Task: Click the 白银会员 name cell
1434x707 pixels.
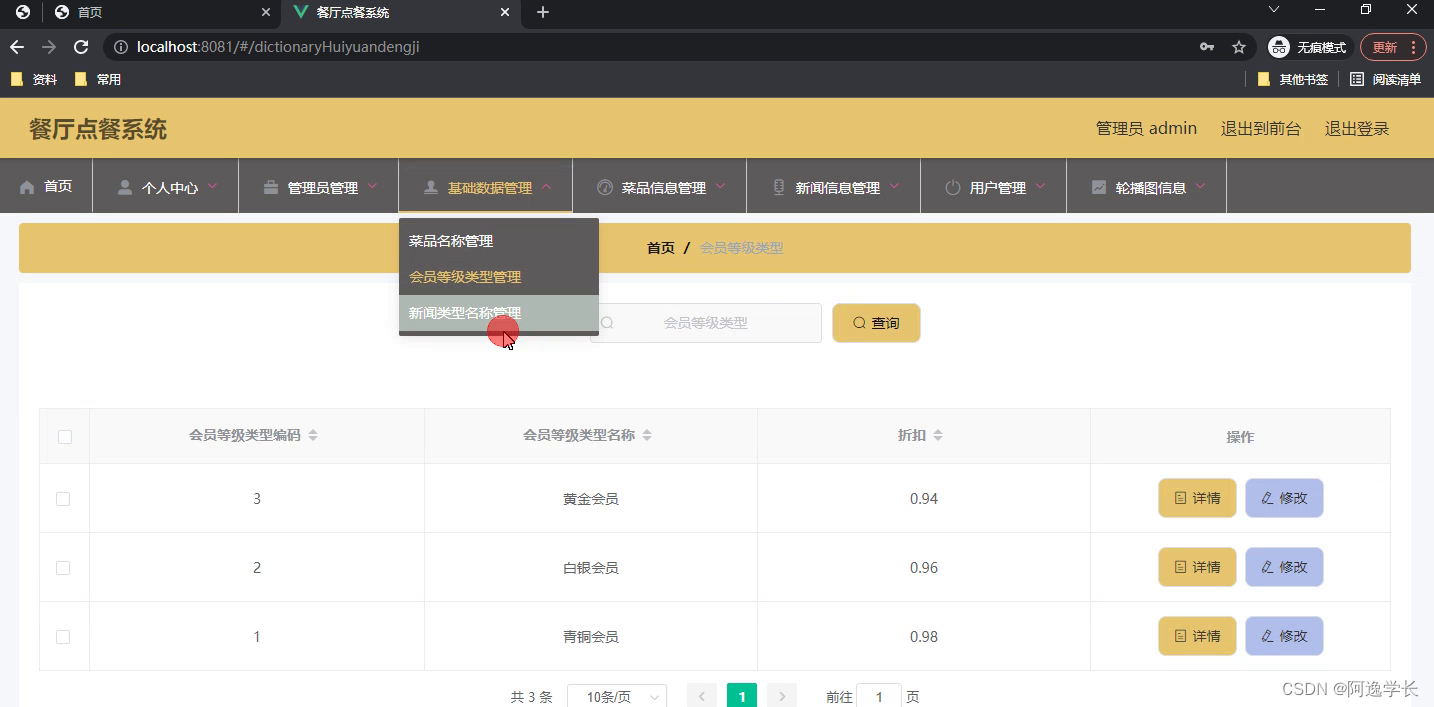Action: [x=591, y=567]
